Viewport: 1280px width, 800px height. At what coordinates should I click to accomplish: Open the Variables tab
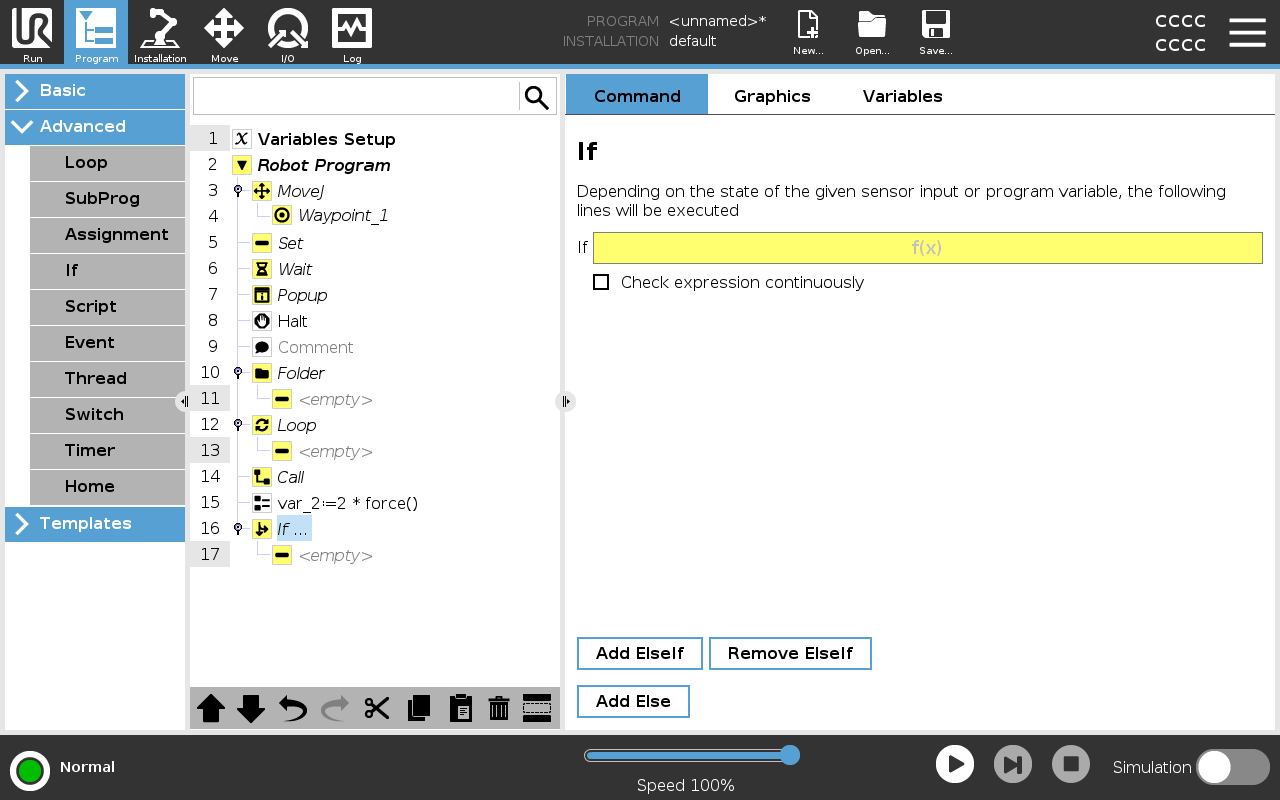pos(902,96)
